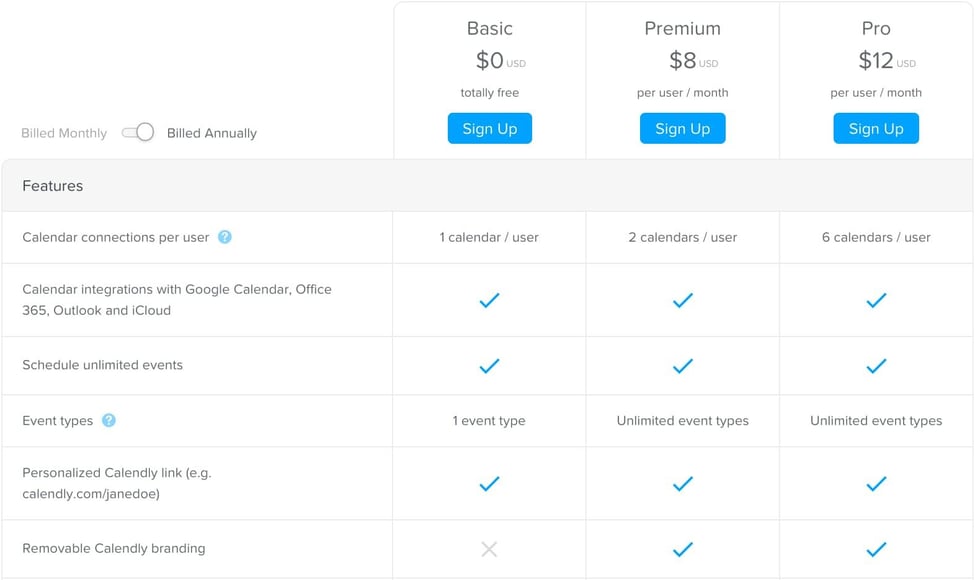This screenshot has height=580, width=975.
Task: Click the Pro plan title
Action: [876, 29]
